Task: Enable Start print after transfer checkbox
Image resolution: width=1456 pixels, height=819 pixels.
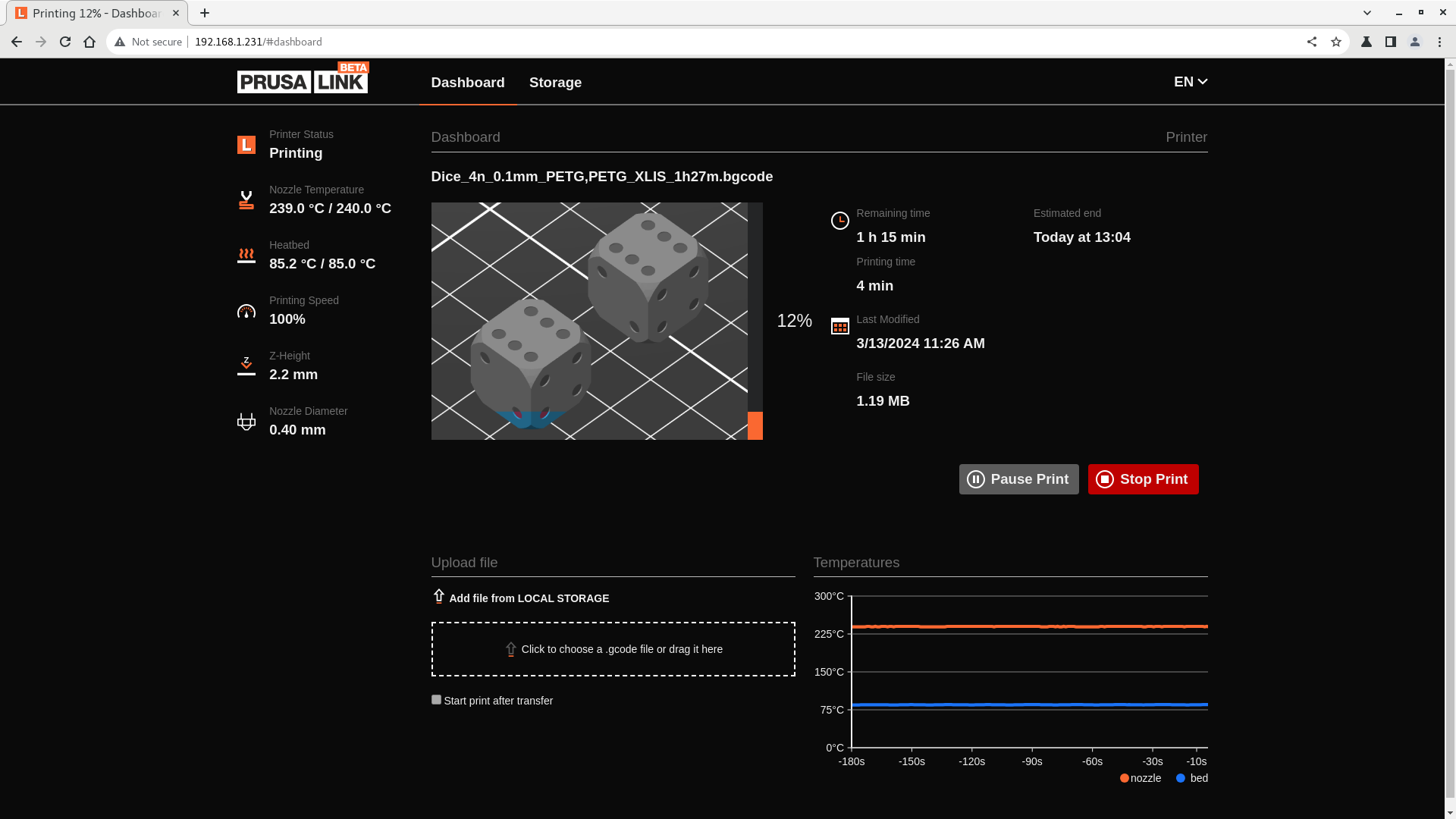Action: point(436,700)
